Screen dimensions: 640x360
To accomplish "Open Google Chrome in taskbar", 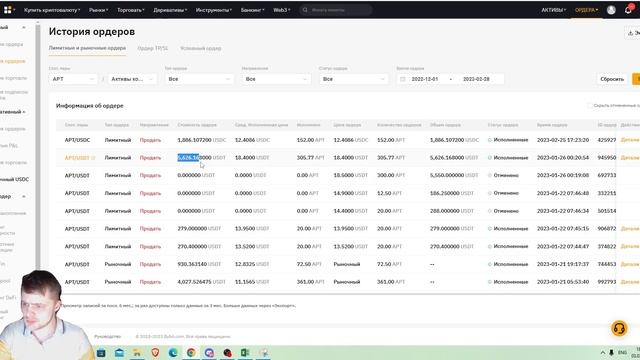I will (x=191, y=352).
